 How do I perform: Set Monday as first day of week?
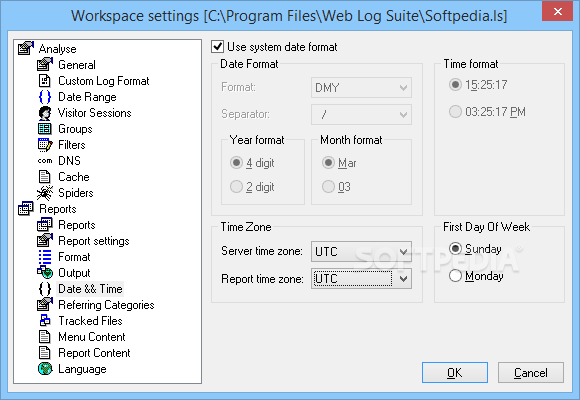[455, 276]
